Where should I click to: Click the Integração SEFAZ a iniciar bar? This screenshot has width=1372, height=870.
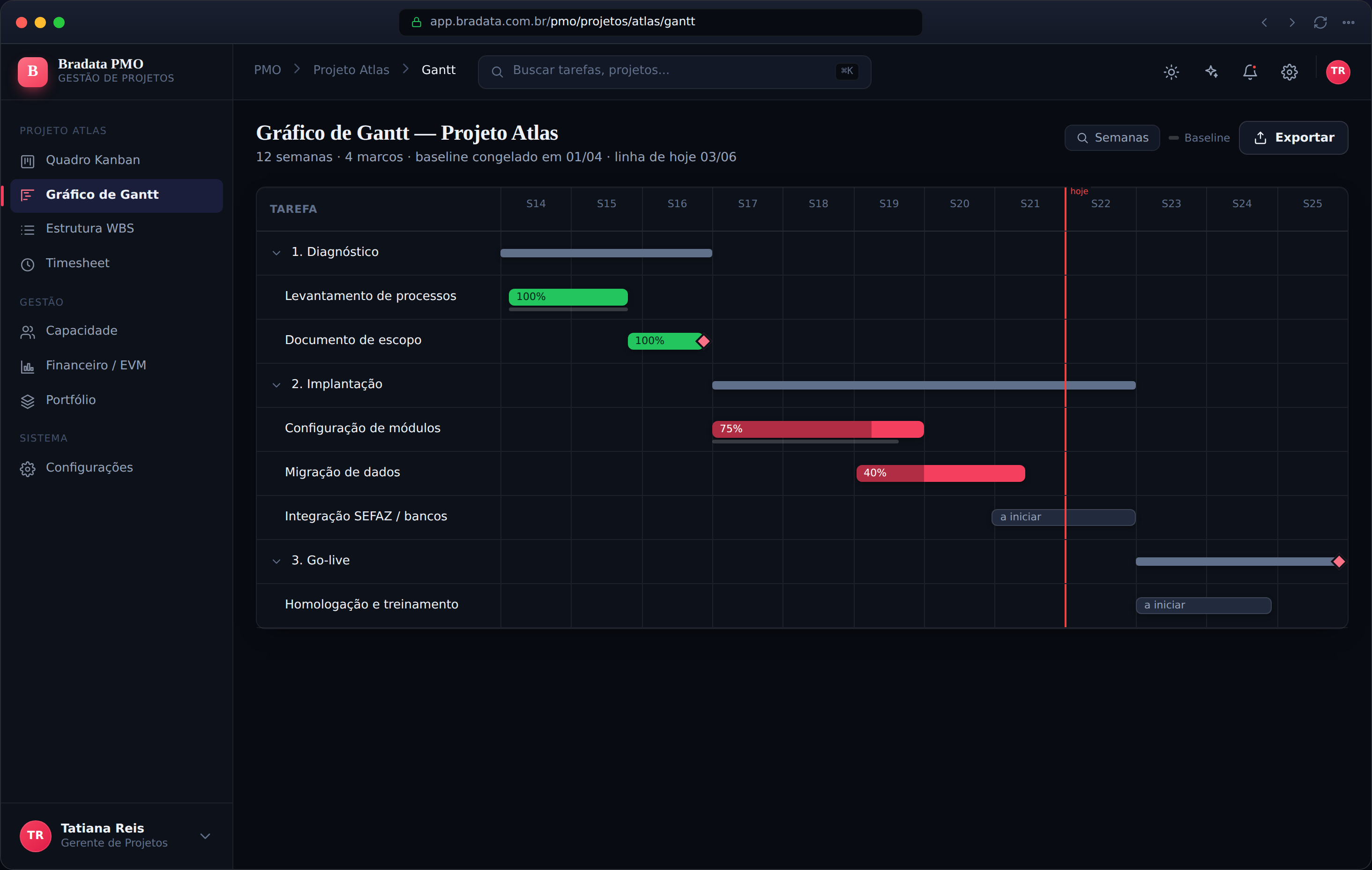1063,517
